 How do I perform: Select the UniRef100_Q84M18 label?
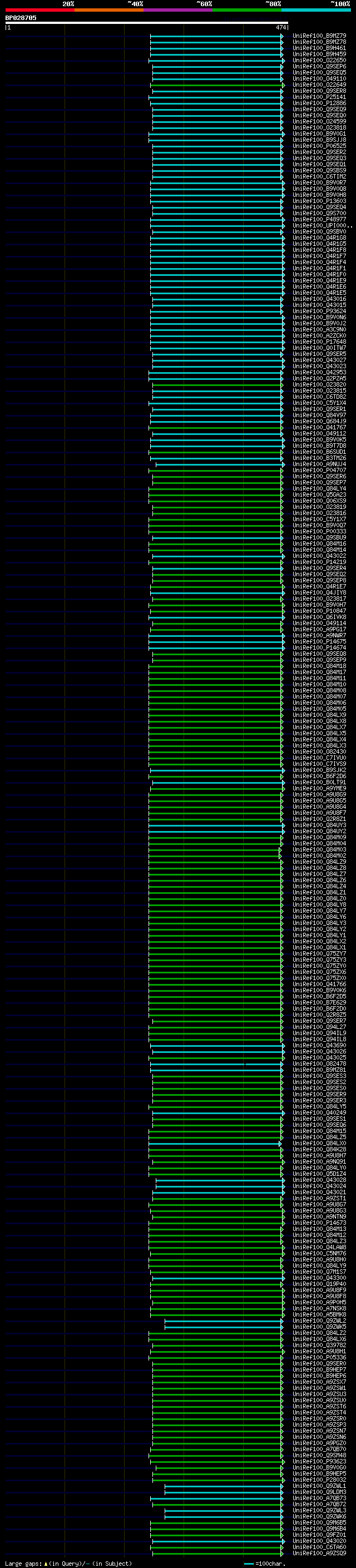pyautogui.click(x=319, y=666)
